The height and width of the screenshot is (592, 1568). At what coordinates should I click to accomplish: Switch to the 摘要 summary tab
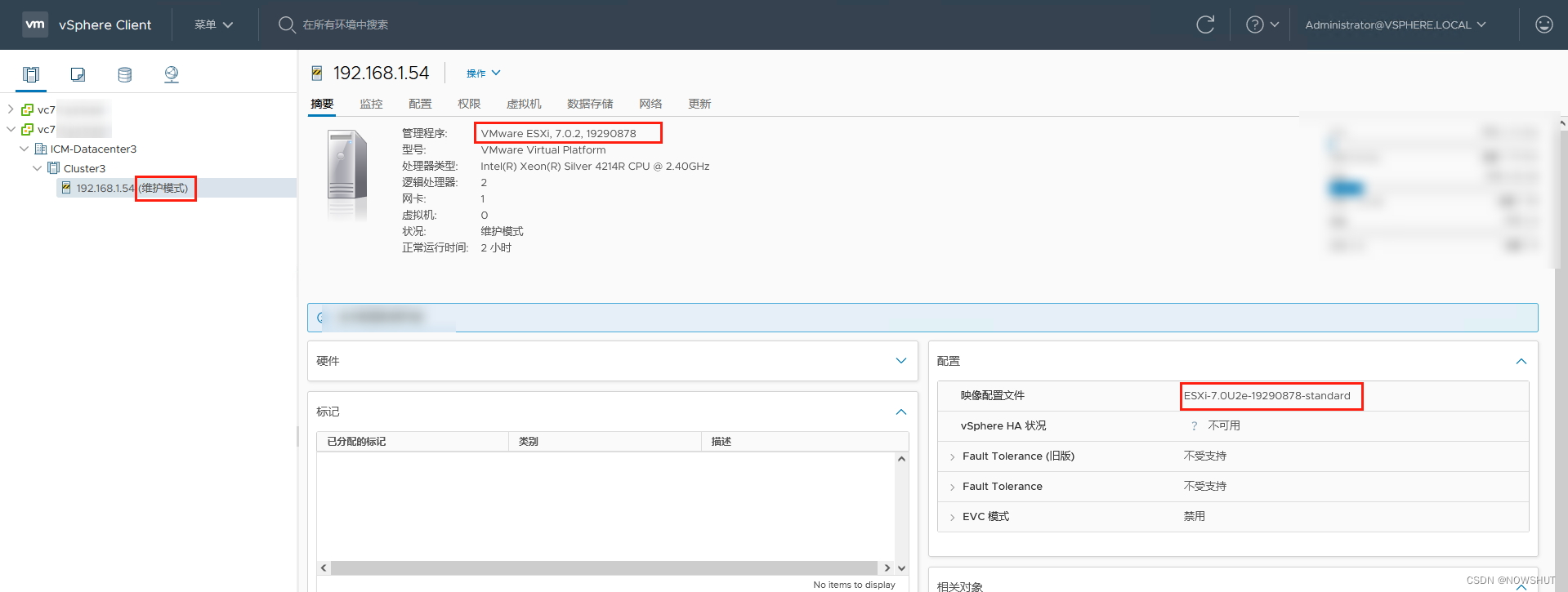click(x=322, y=104)
